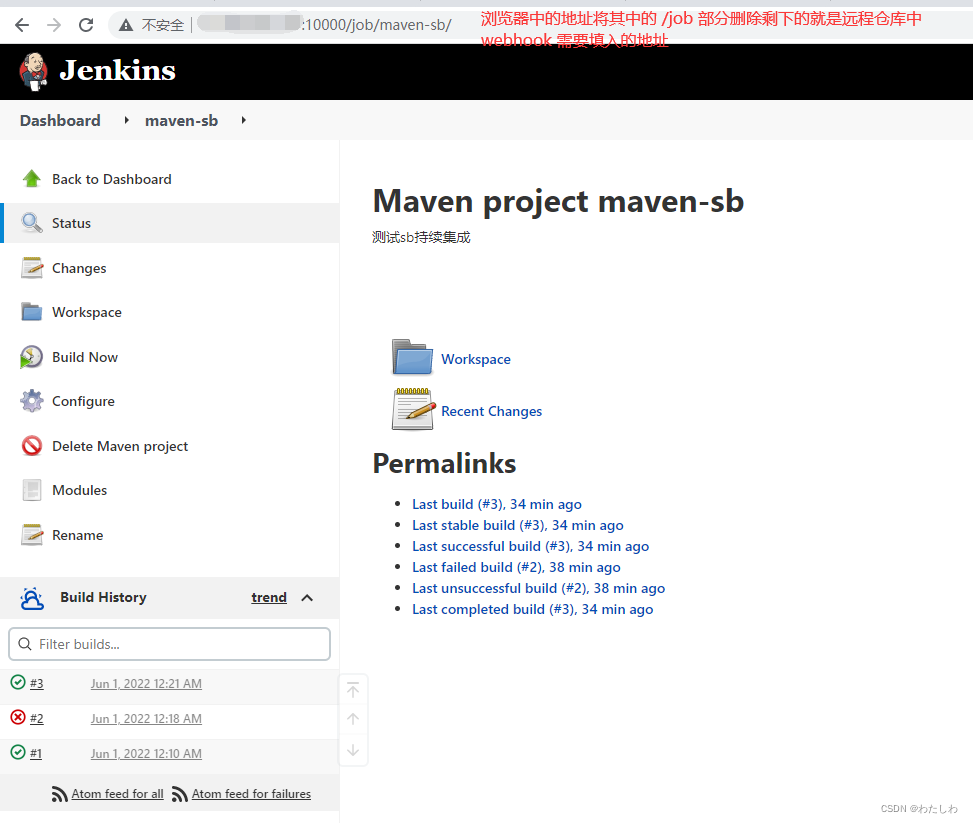Screen dimensions: 973x823
Task: Open the Changes sidebar item
Action: pos(79,268)
